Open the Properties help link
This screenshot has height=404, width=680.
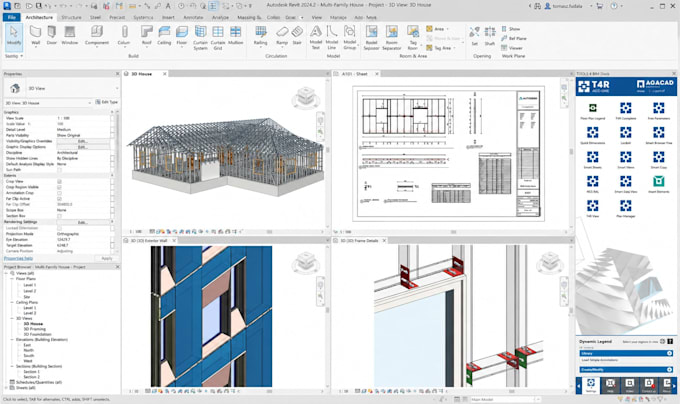click(x=18, y=258)
